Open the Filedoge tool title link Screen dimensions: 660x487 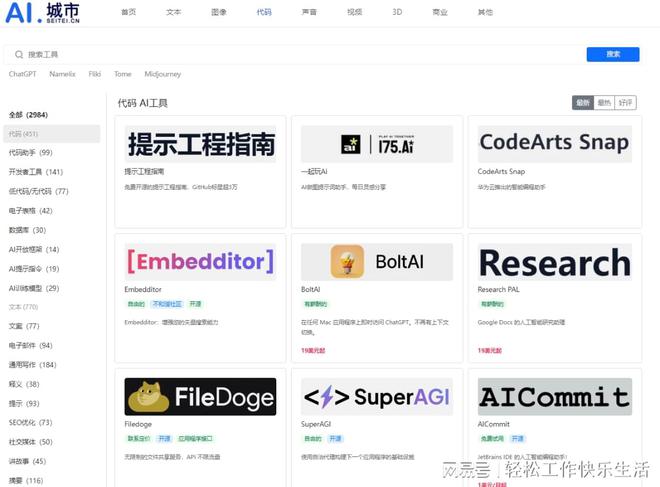pos(138,424)
